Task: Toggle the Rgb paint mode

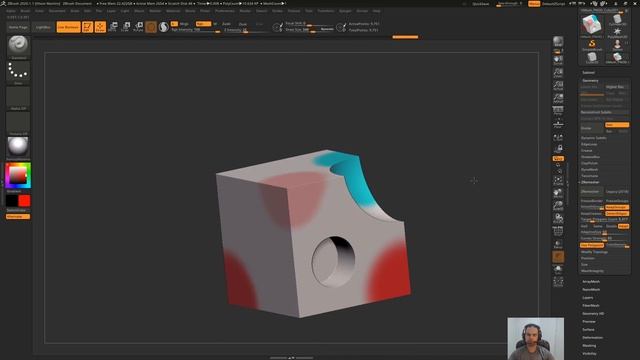Action: click(x=203, y=24)
